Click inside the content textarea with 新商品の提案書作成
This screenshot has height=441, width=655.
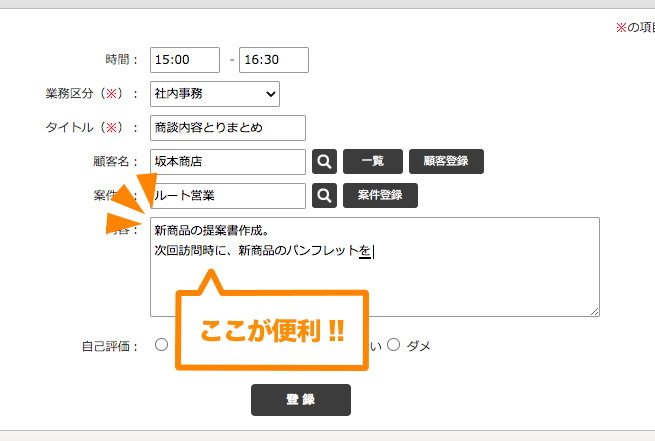(375, 267)
